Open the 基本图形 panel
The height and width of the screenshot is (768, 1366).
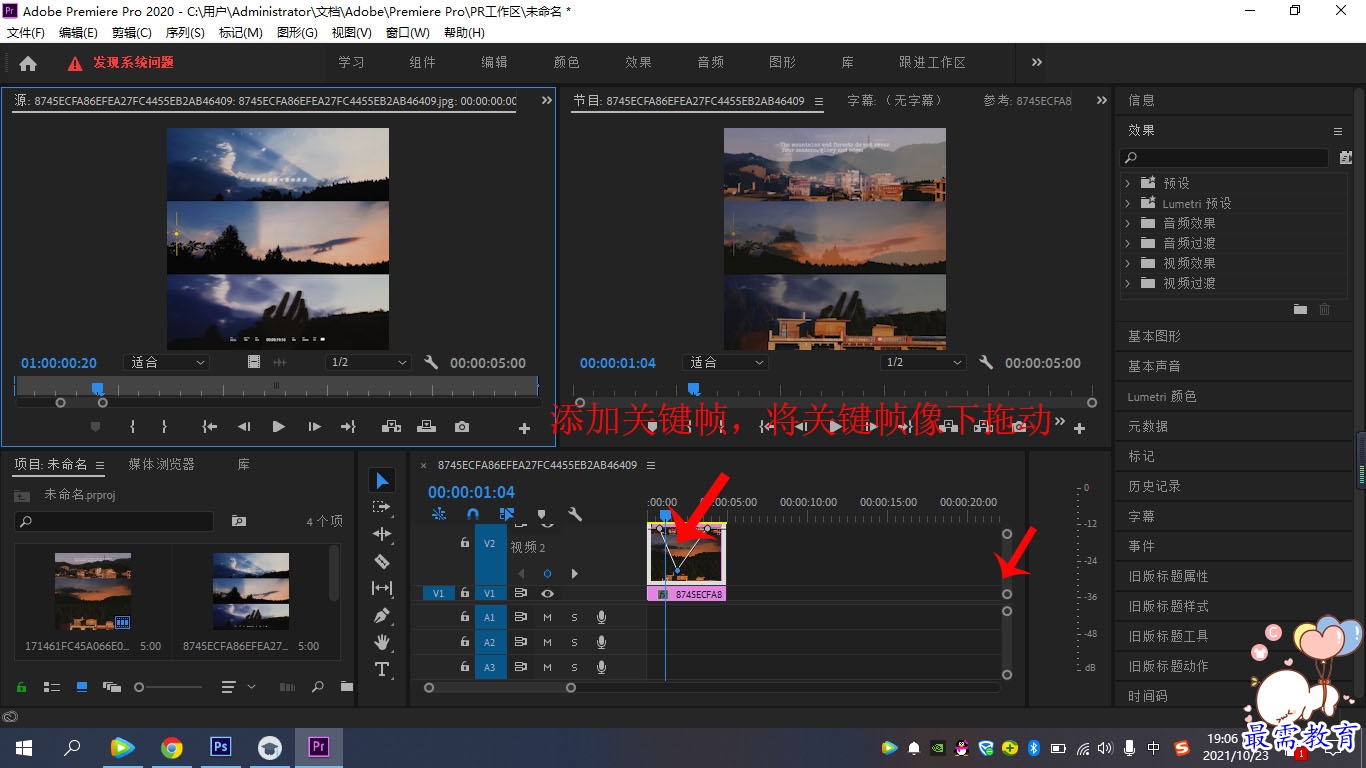1154,336
